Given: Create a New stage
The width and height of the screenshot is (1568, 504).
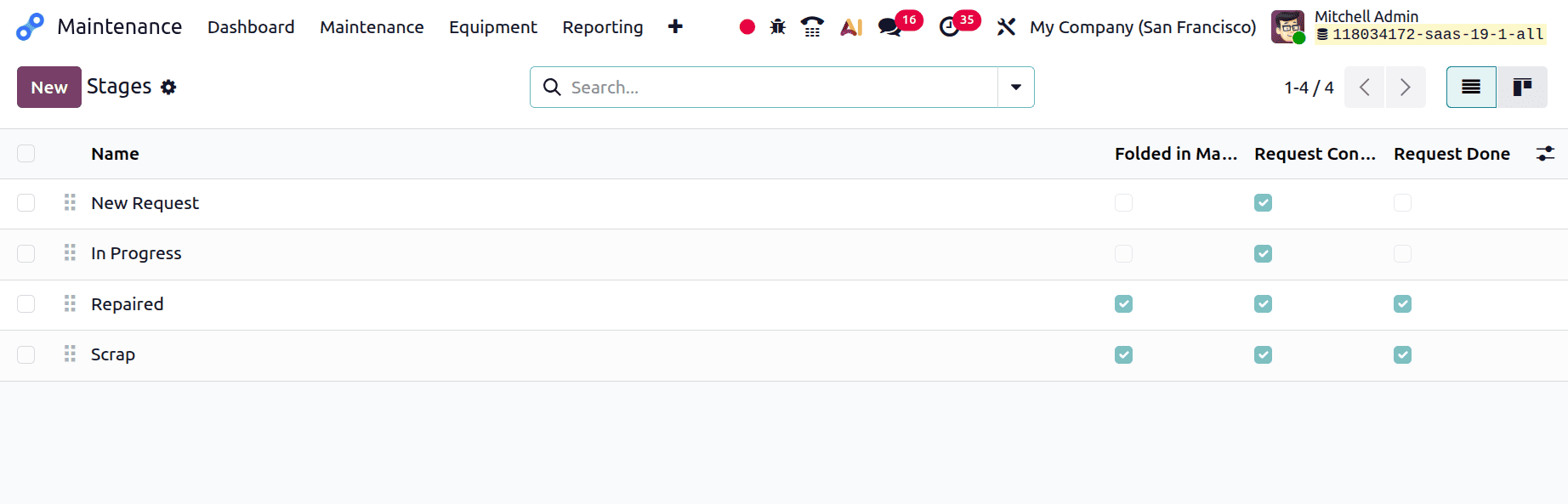Looking at the screenshot, I should coord(49,87).
